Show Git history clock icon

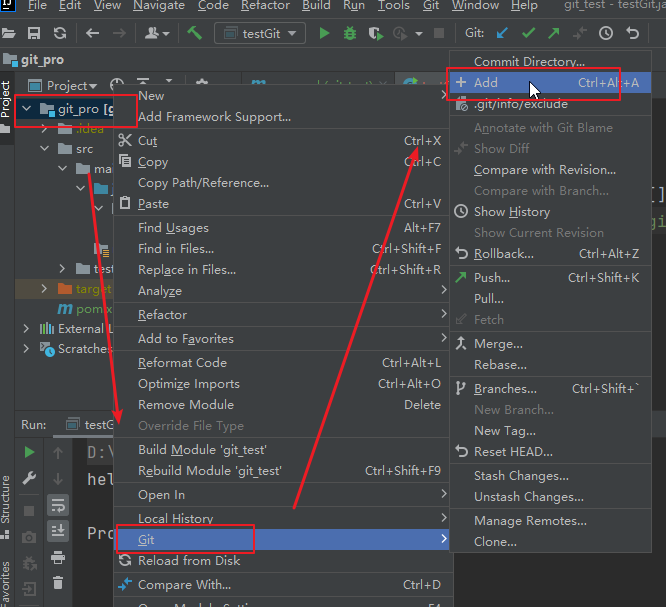pos(606,33)
